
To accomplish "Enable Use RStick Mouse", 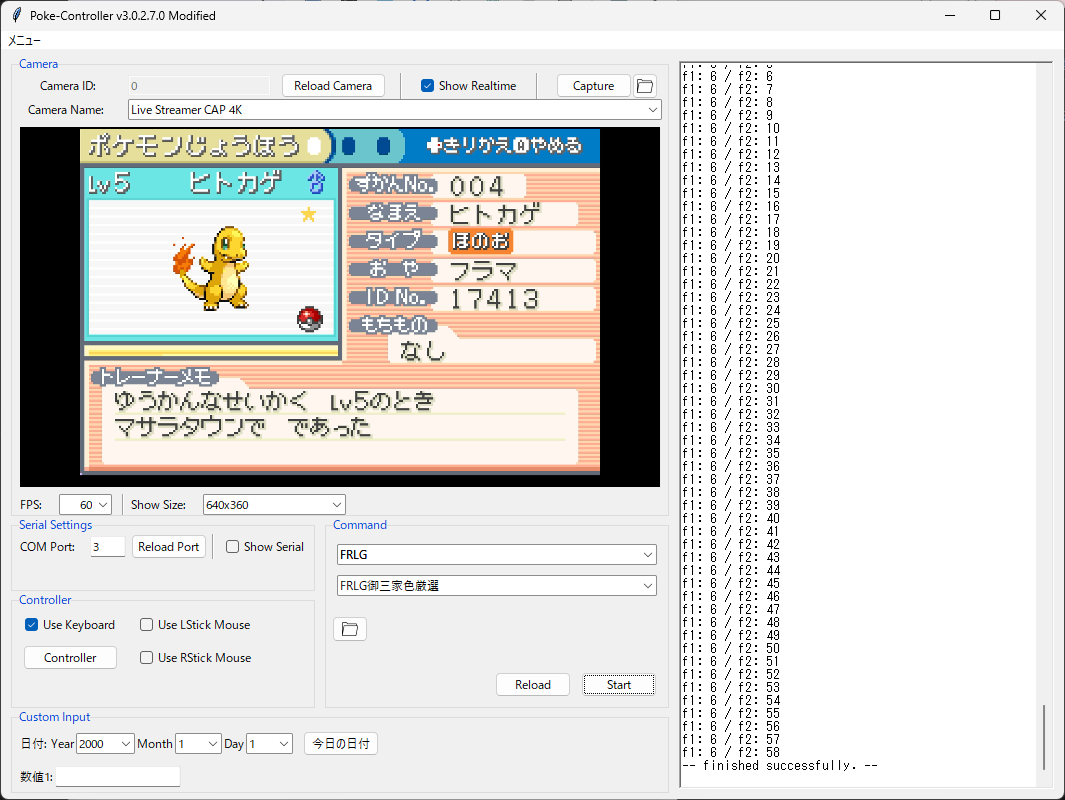I will tap(146, 657).
